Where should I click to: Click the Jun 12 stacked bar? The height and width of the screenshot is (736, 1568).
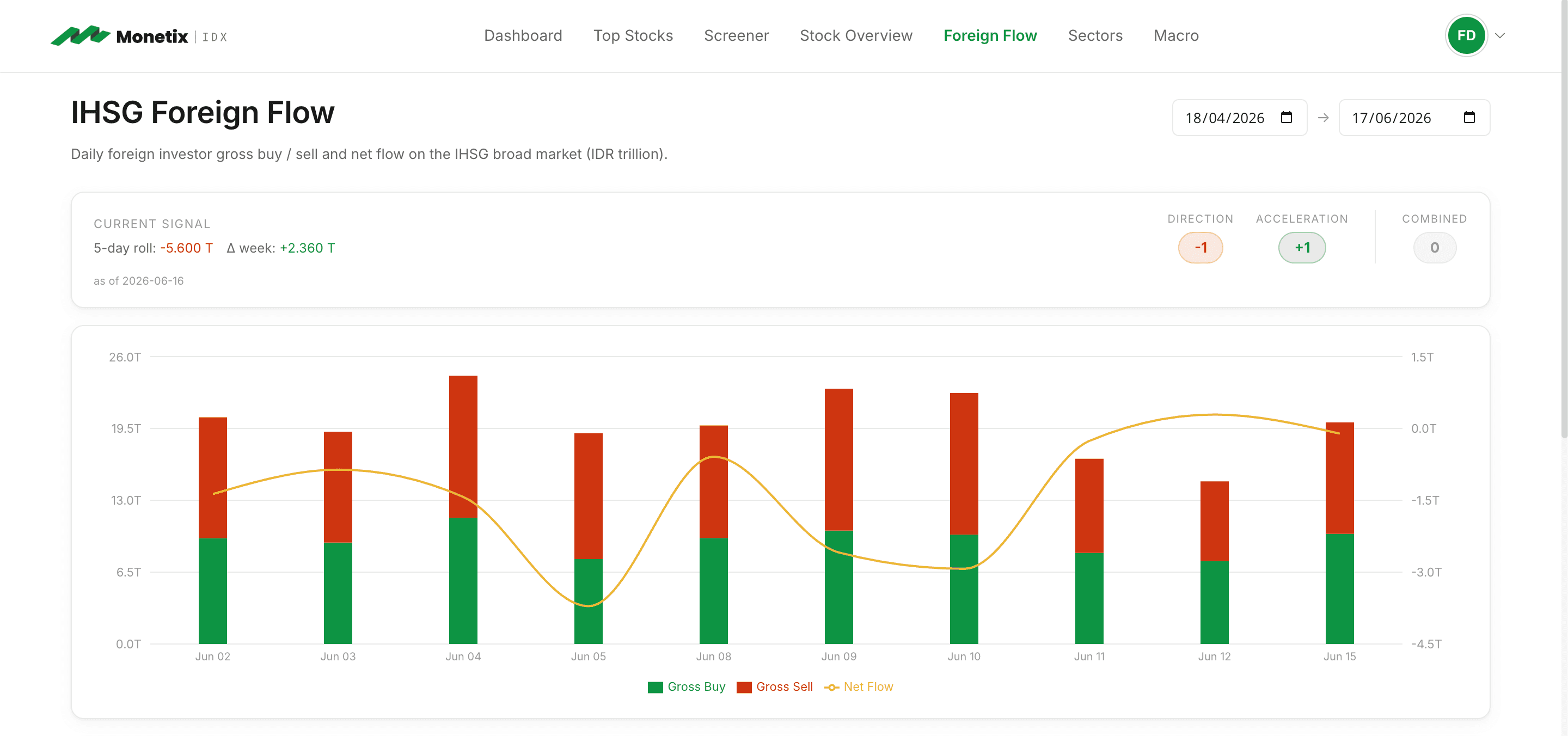pyautogui.click(x=1214, y=562)
